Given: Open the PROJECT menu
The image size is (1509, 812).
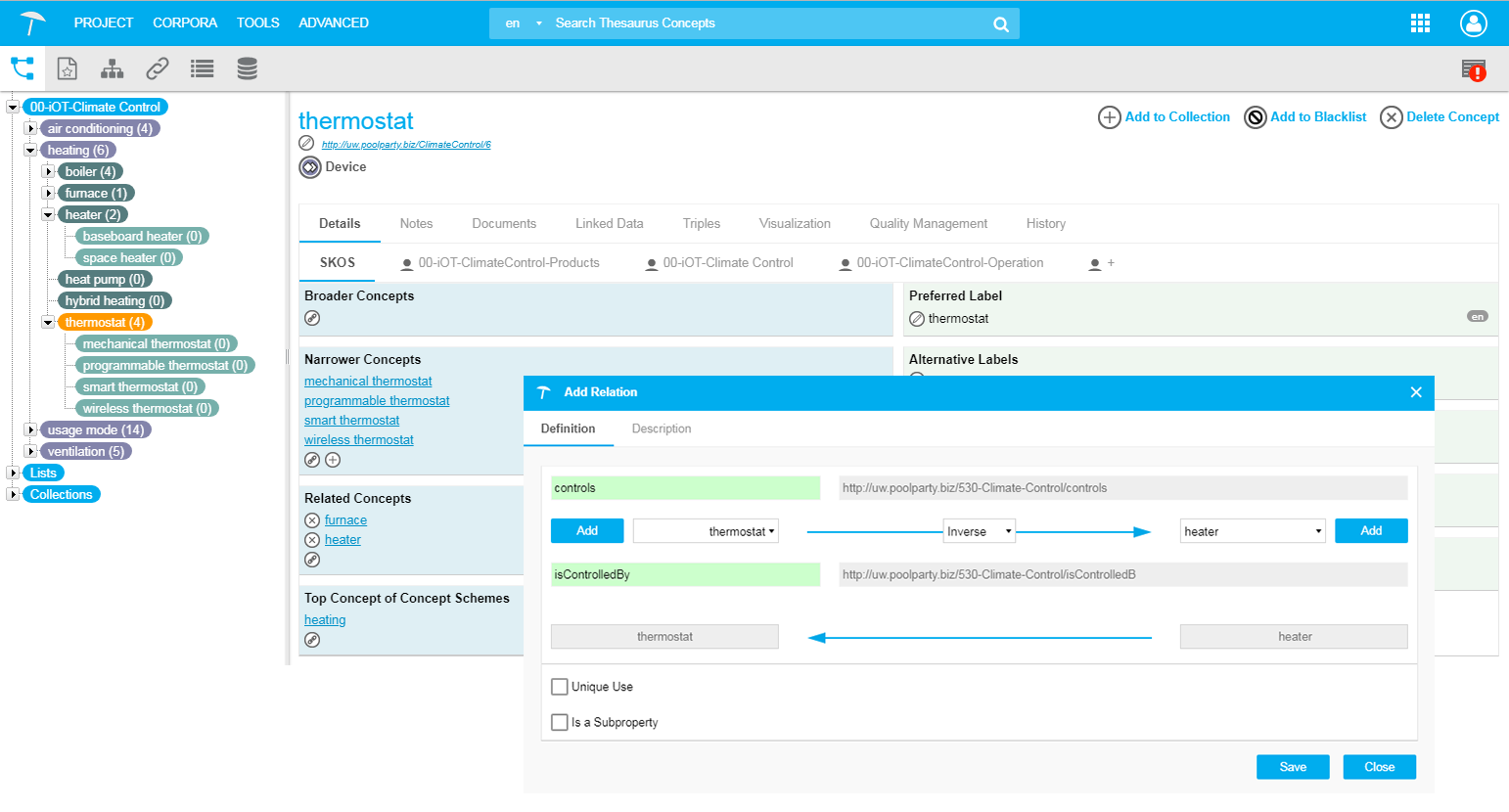Looking at the screenshot, I should [103, 23].
